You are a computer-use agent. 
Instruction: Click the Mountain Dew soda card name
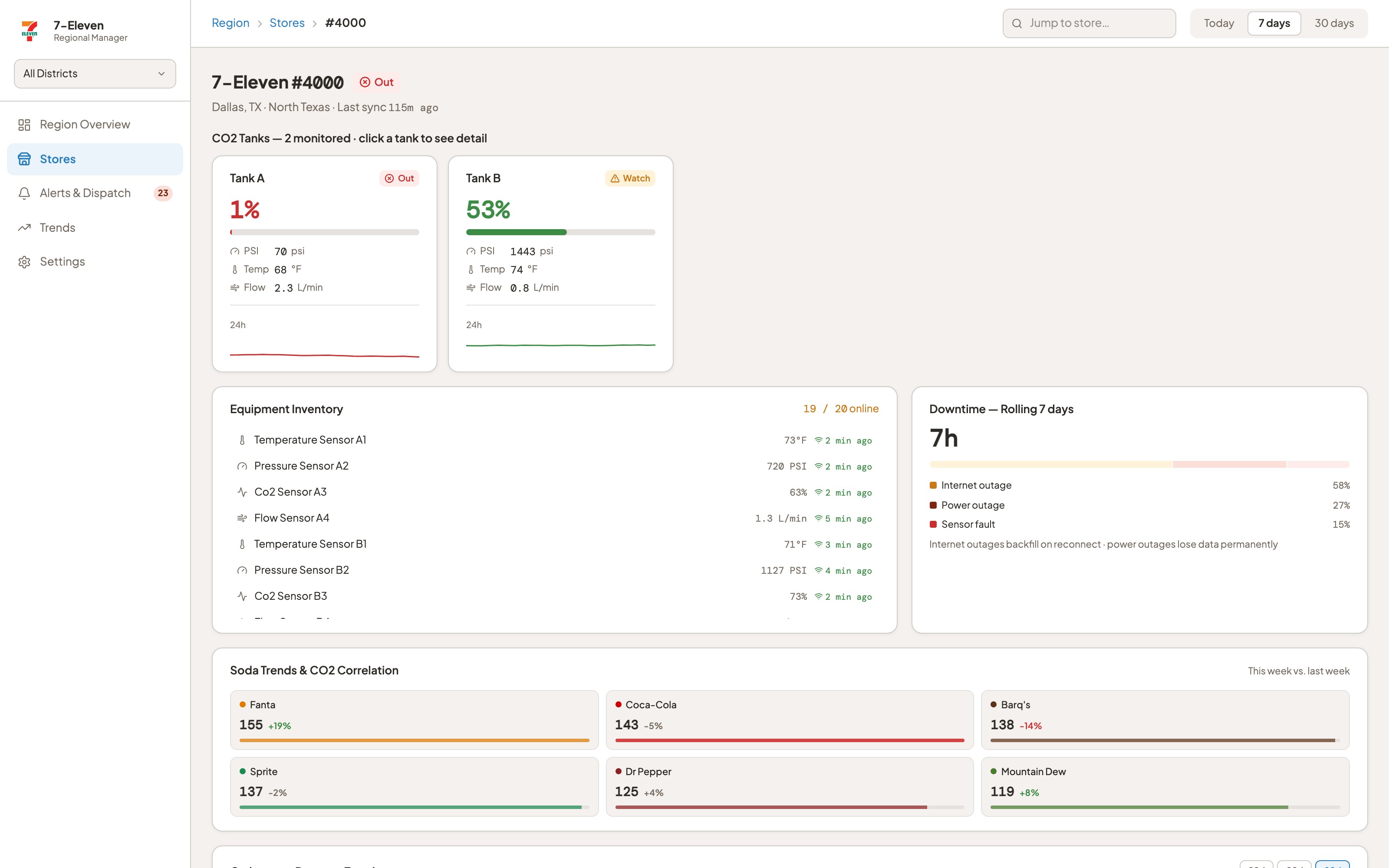[1033, 772]
